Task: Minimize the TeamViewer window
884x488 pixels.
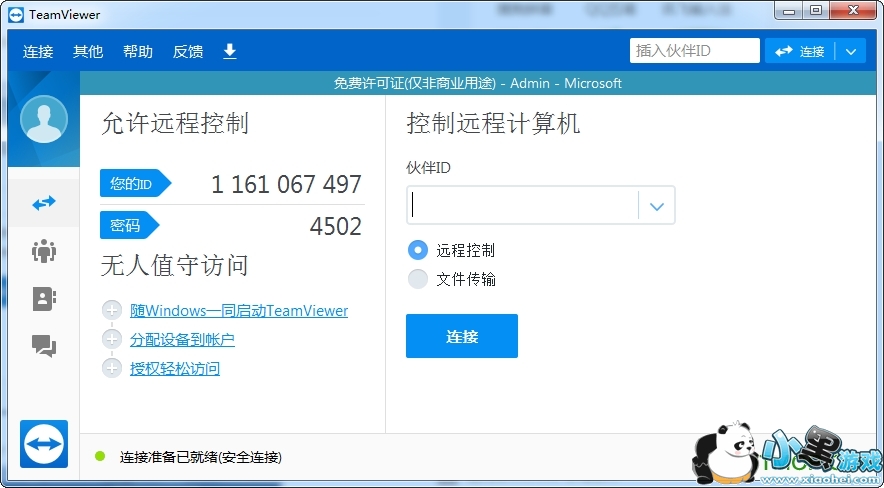Action: (790, 11)
